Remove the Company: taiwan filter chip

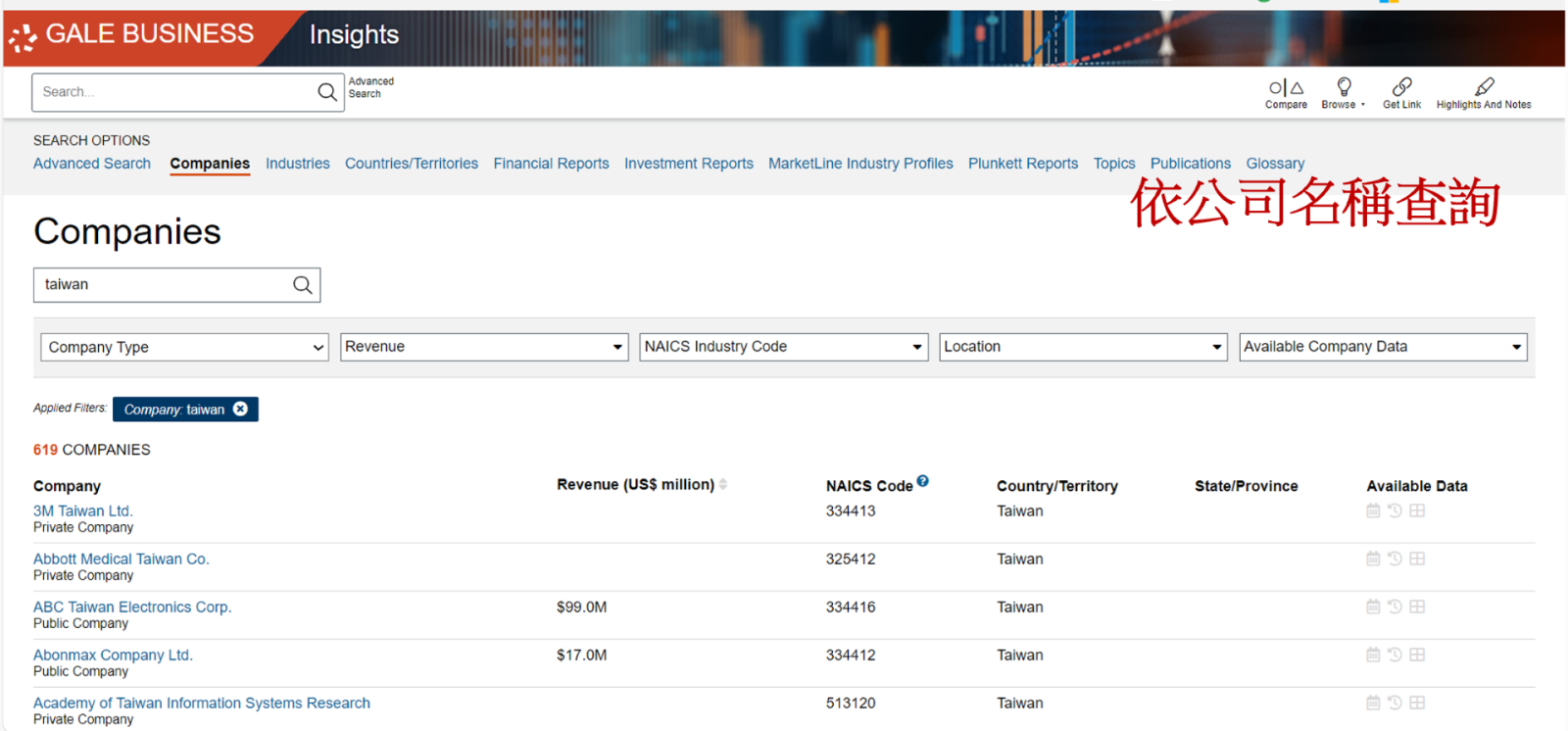coord(240,410)
